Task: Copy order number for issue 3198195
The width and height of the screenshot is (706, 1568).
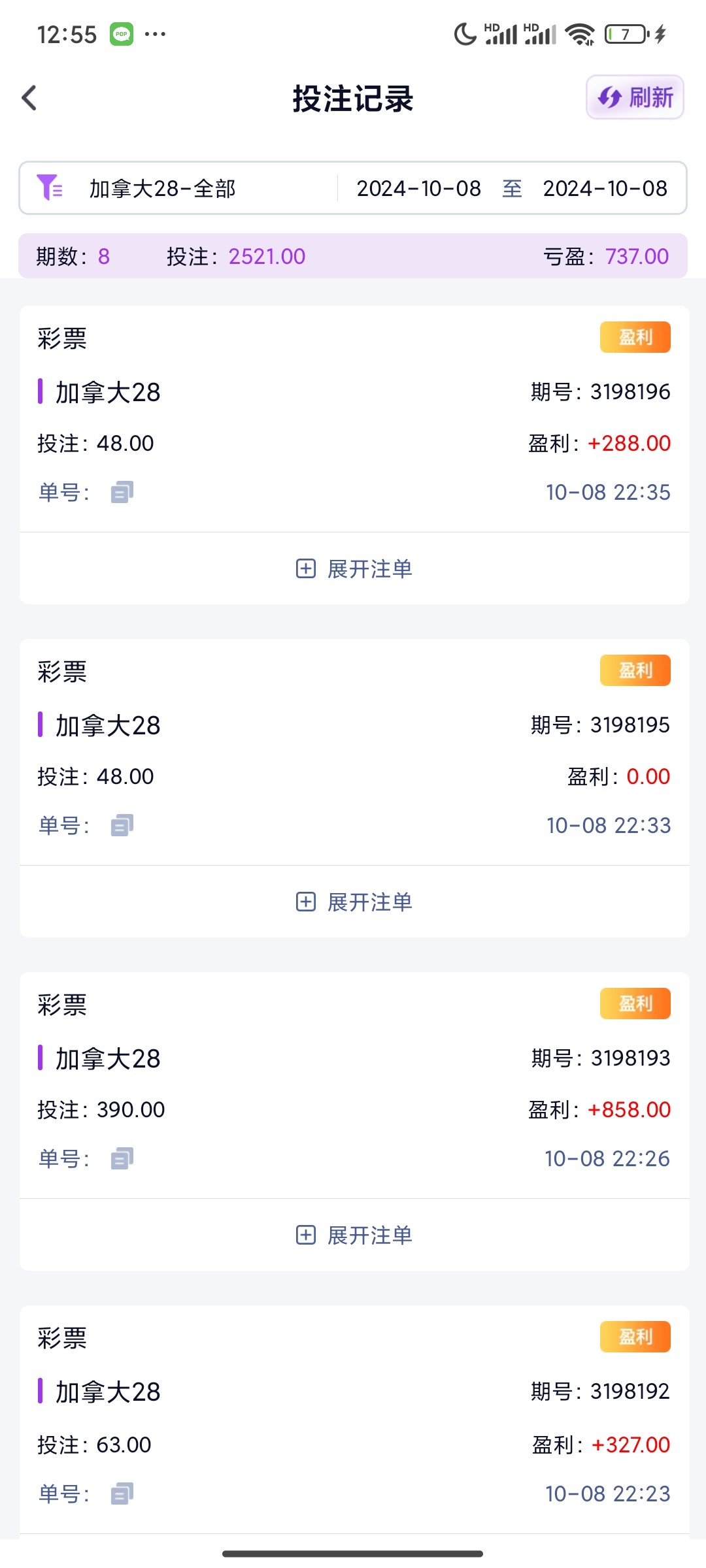Action: 122,825
